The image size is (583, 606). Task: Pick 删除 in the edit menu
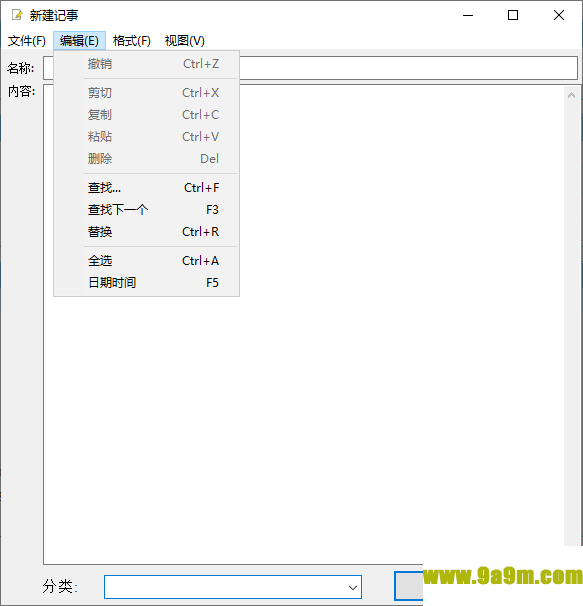coord(147,159)
